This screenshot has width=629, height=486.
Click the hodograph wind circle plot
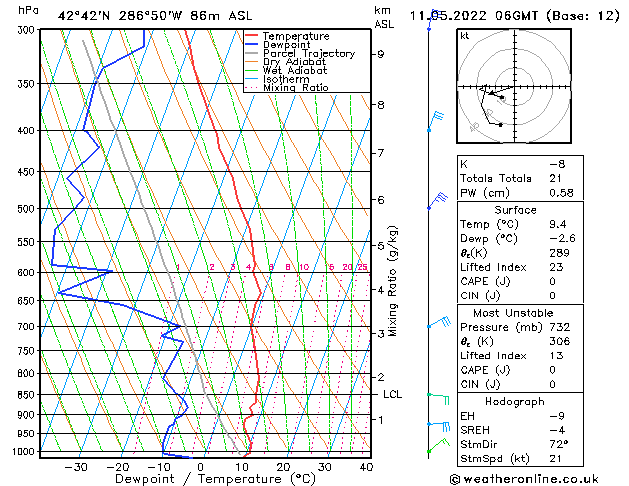tap(514, 86)
